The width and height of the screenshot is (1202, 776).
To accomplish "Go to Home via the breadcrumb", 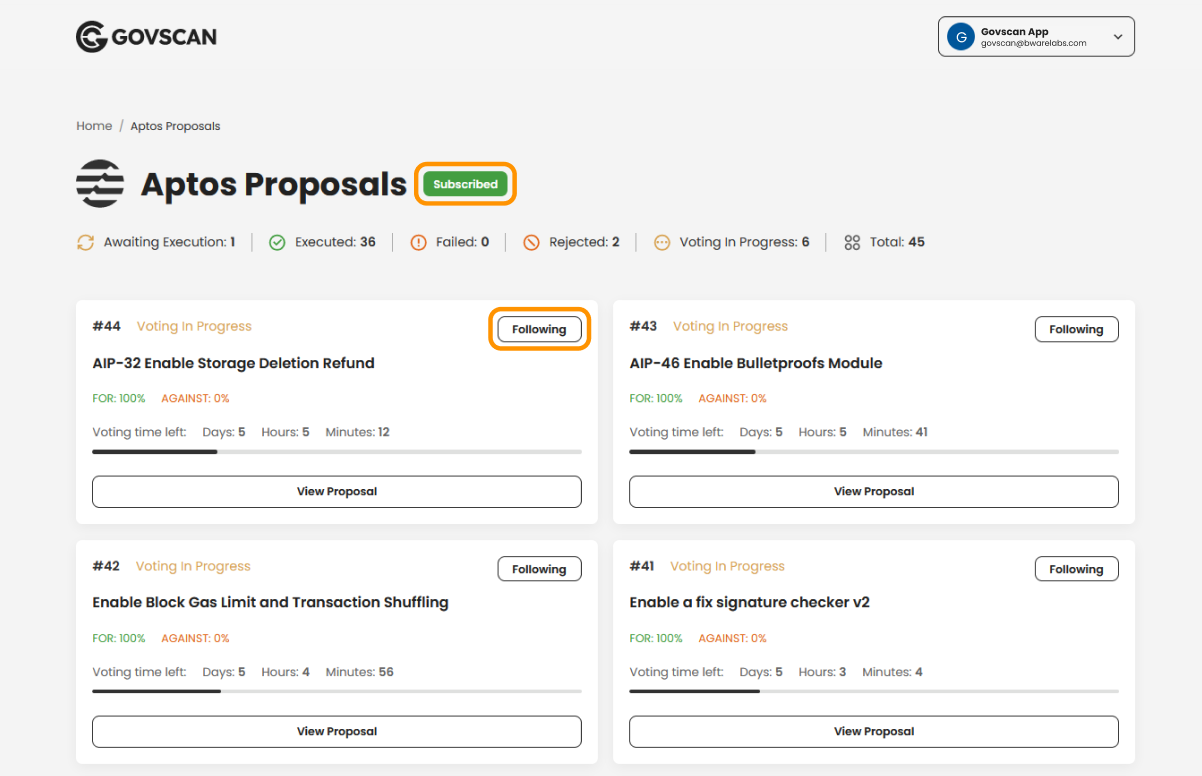I will (94, 125).
